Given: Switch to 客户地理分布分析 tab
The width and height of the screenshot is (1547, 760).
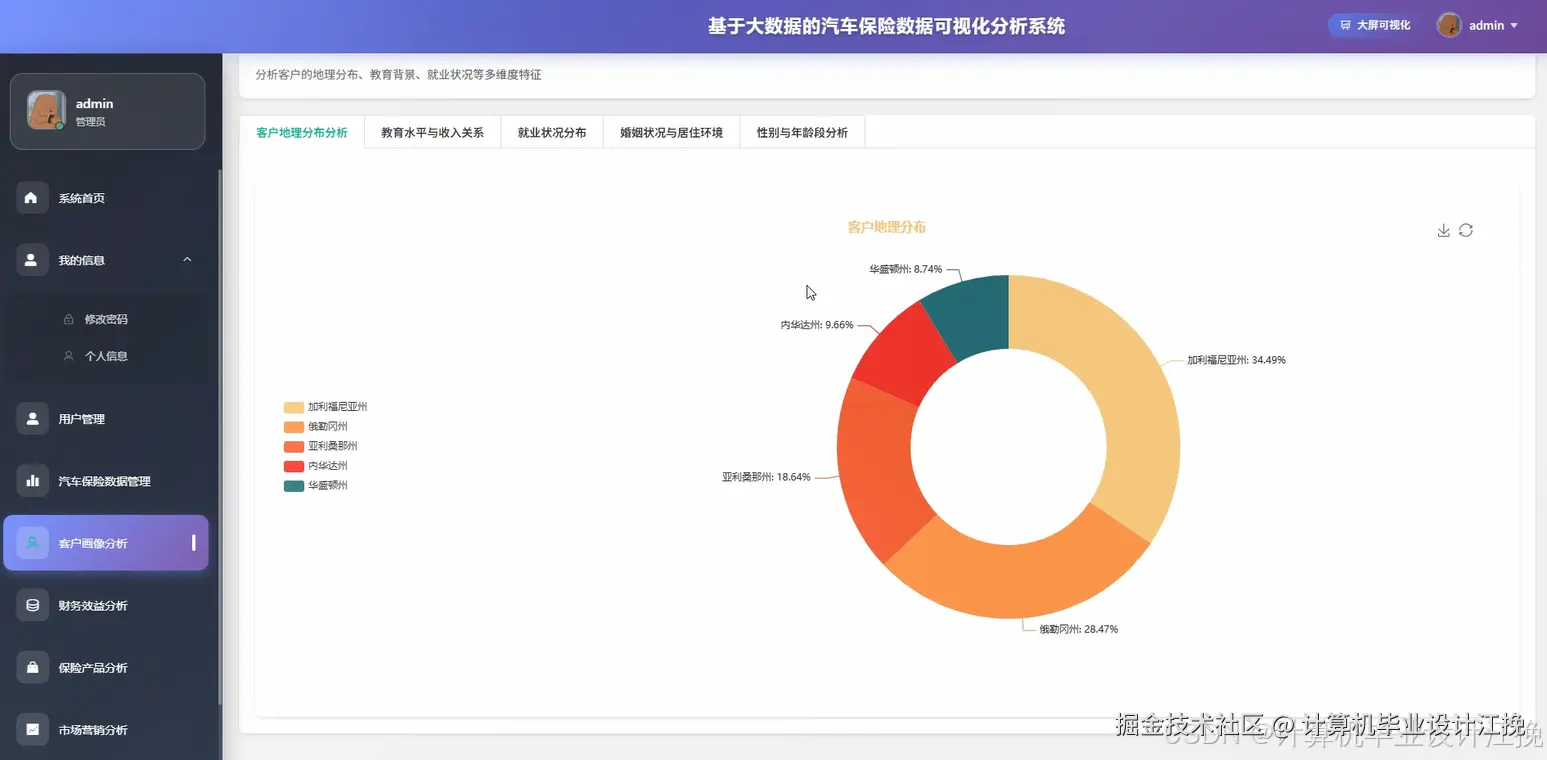Looking at the screenshot, I should click(x=302, y=132).
